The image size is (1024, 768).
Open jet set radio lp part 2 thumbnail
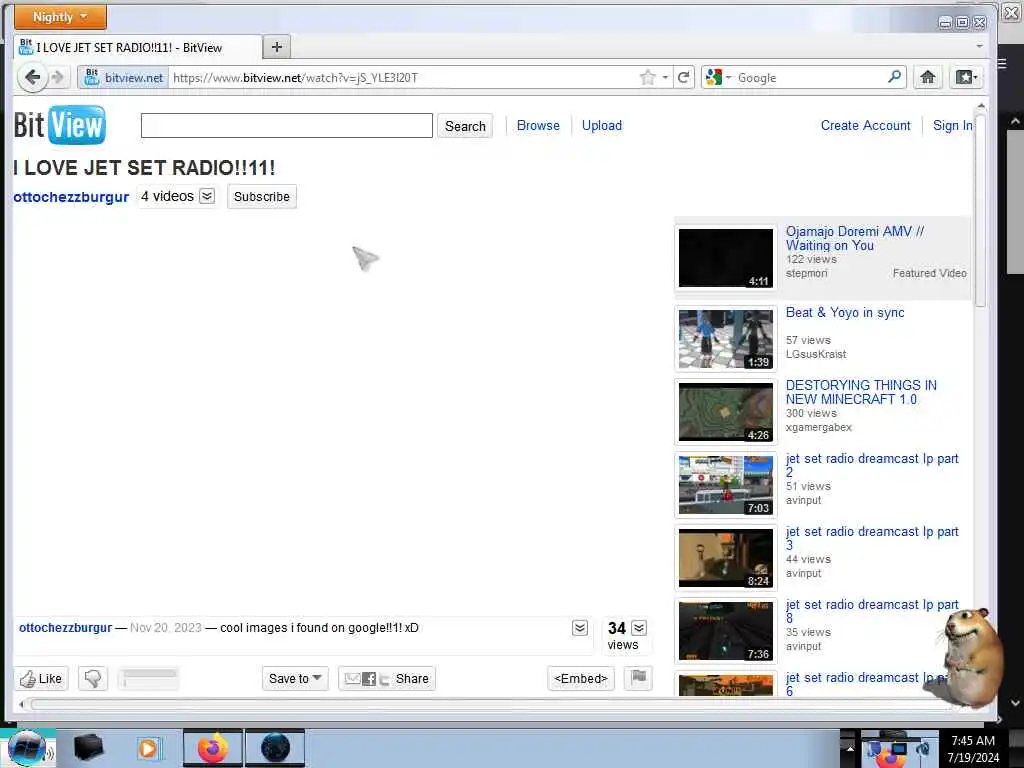pyautogui.click(x=726, y=485)
